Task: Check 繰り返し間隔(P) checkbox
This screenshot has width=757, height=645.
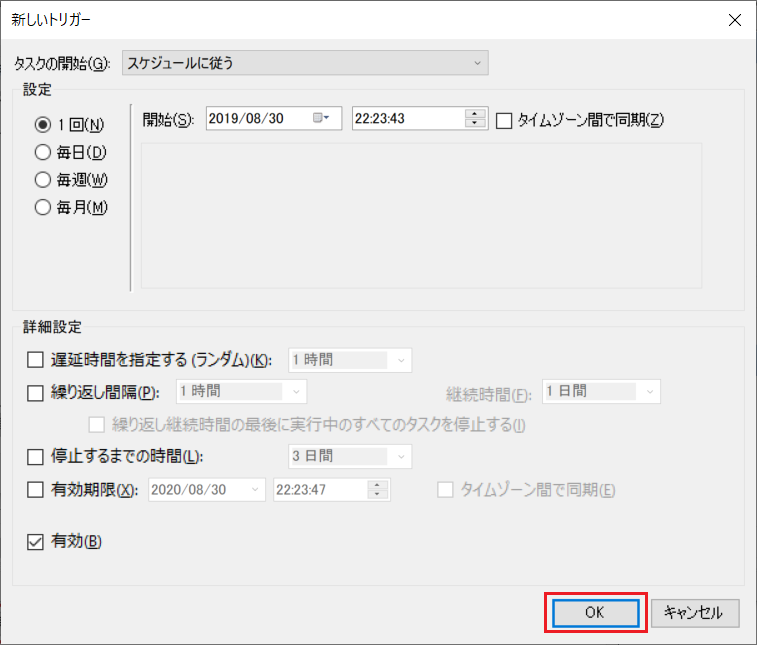Action: point(35,393)
